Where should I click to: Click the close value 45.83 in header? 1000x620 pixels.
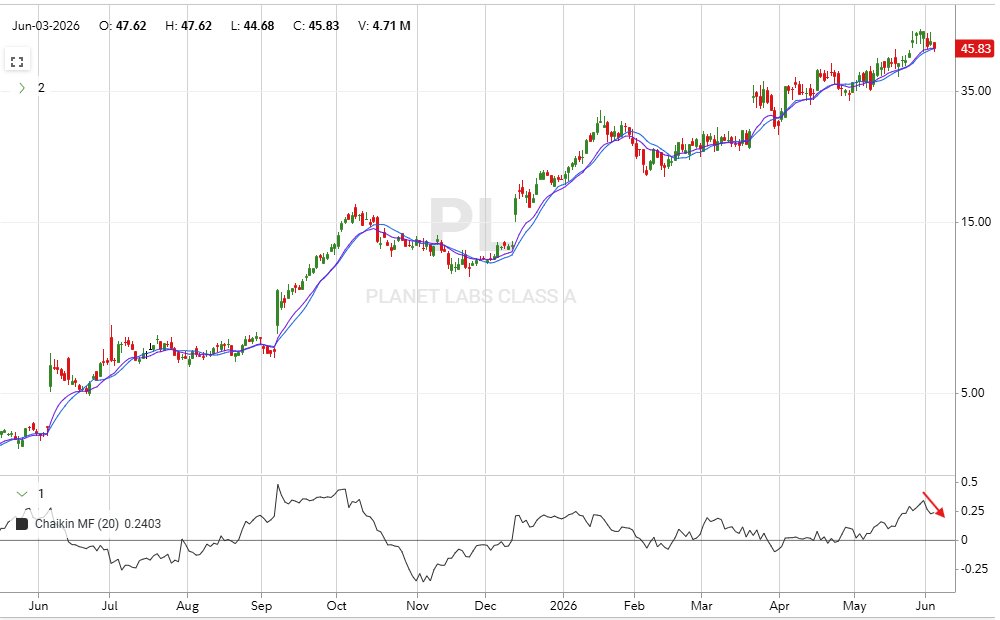pos(324,26)
